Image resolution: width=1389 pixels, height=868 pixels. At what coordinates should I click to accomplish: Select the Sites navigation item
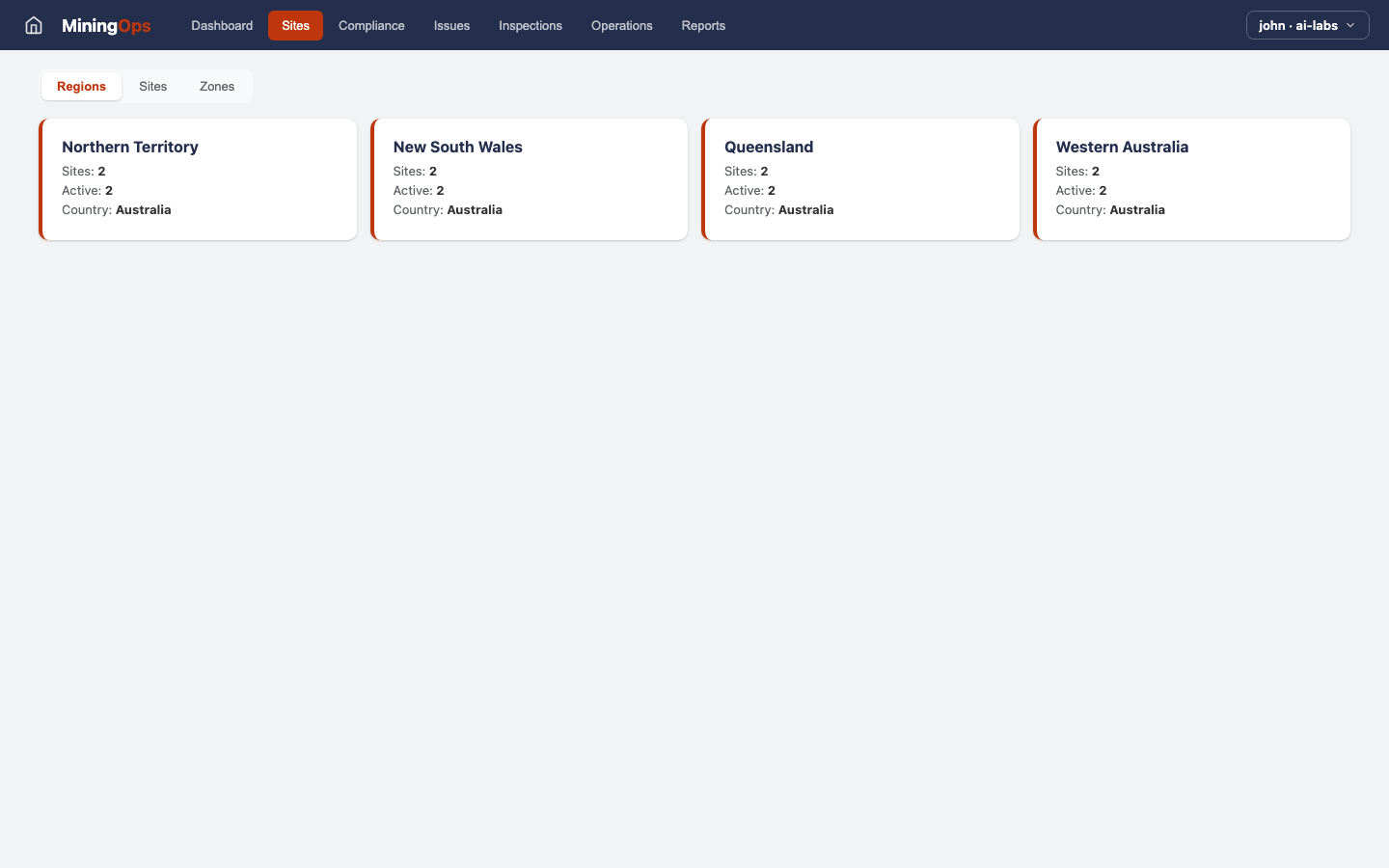[x=295, y=25]
